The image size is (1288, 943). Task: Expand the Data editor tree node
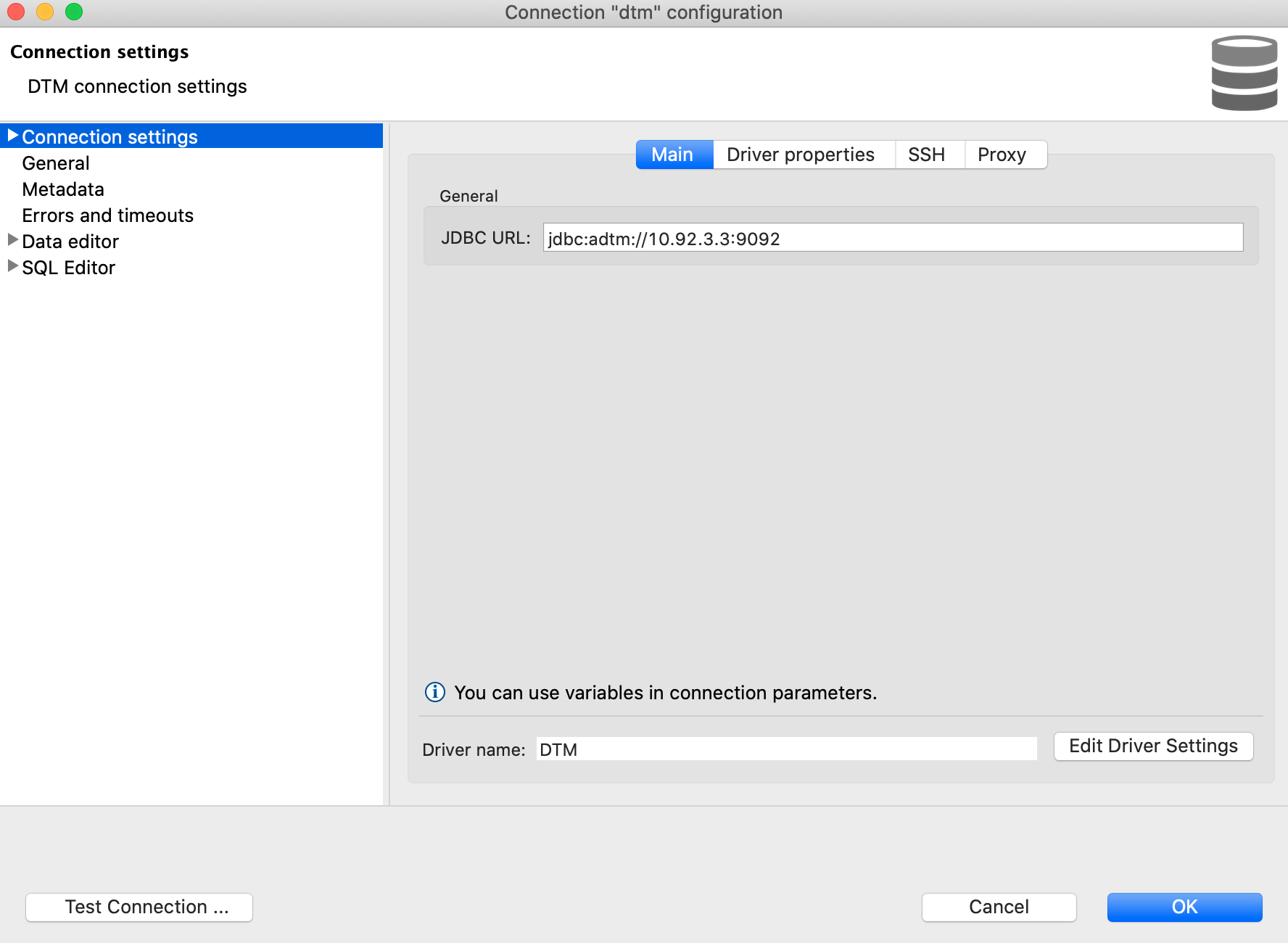[x=12, y=240]
